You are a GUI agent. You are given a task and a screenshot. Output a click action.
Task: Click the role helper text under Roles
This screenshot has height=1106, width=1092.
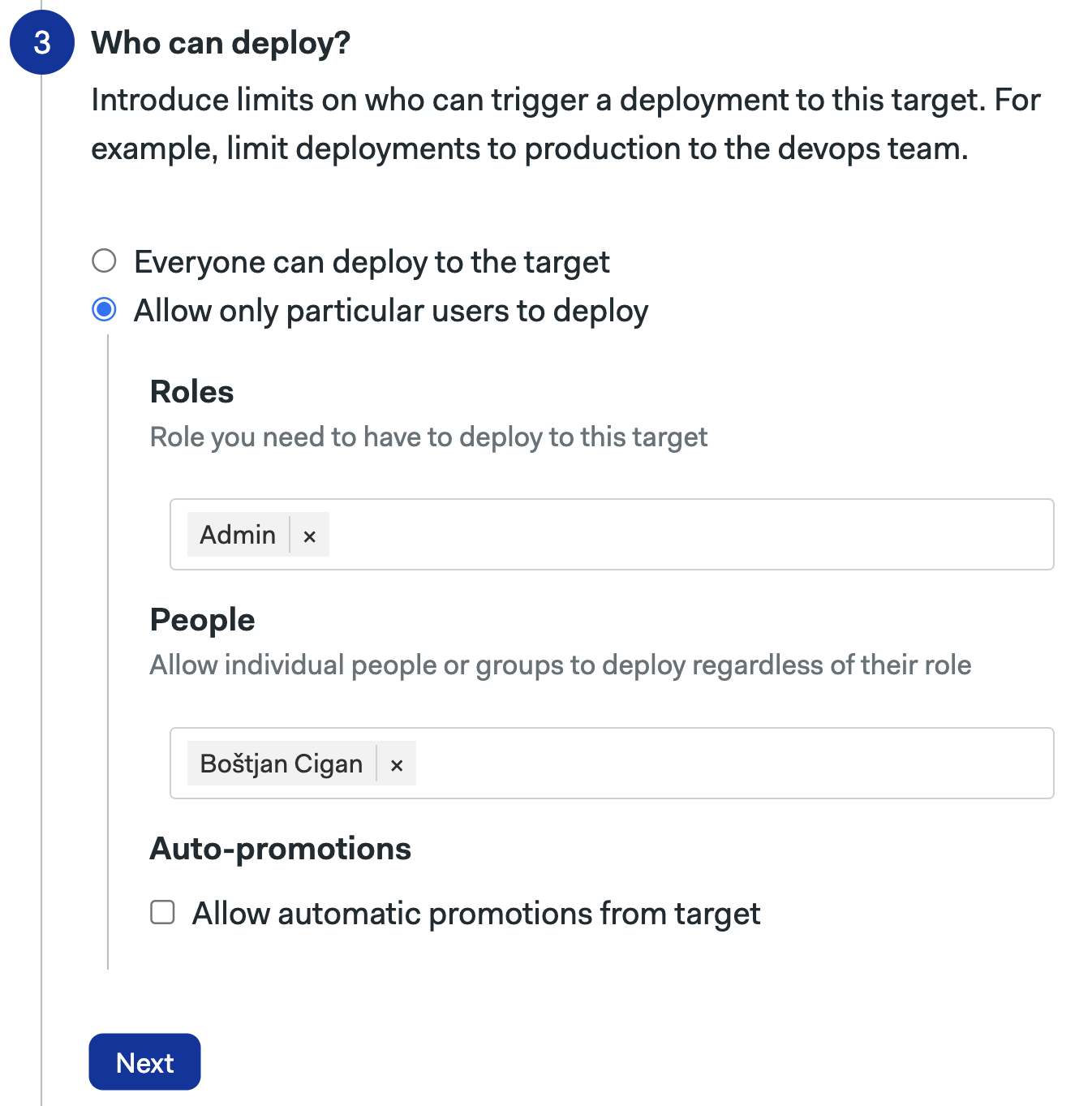point(428,437)
